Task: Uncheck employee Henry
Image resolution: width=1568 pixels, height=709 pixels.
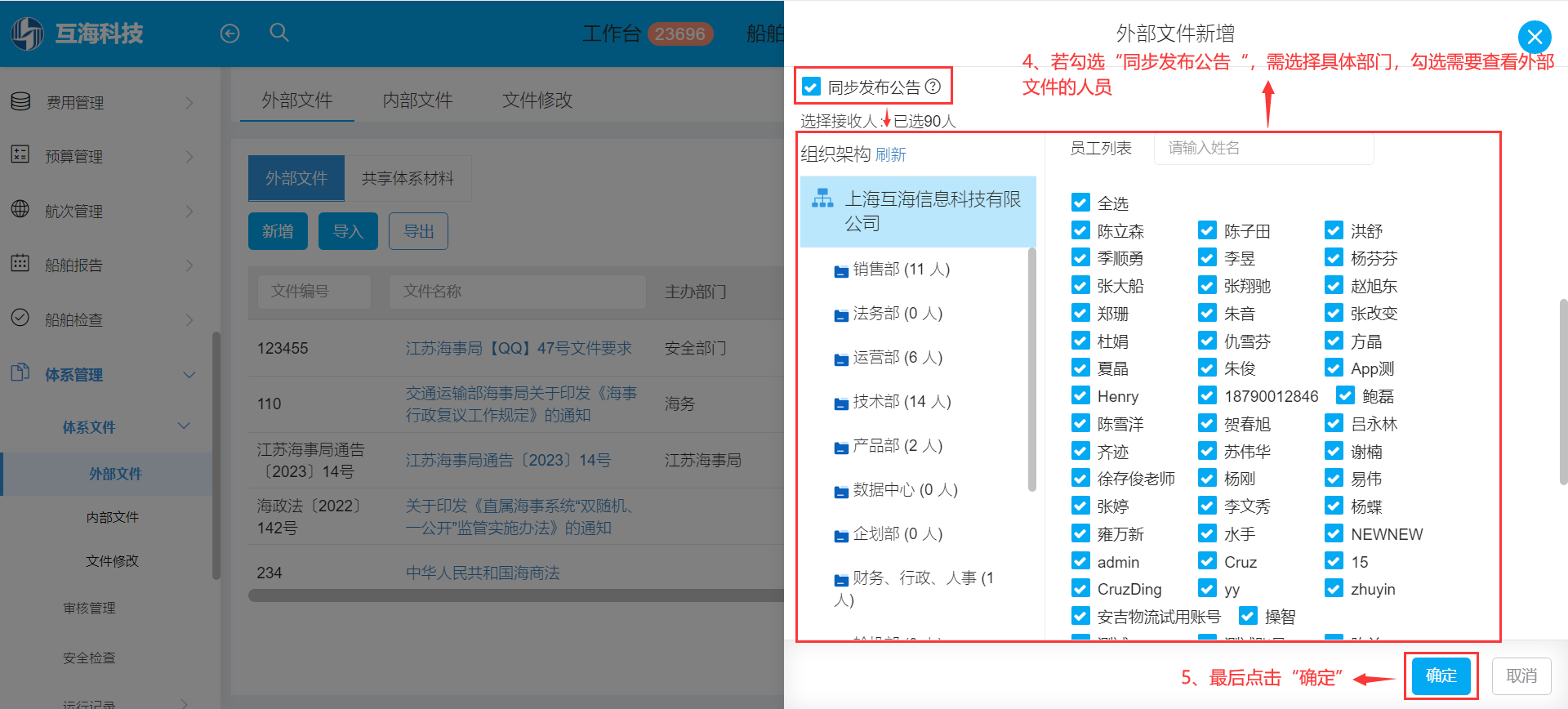Action: [x=1080, y=395]
